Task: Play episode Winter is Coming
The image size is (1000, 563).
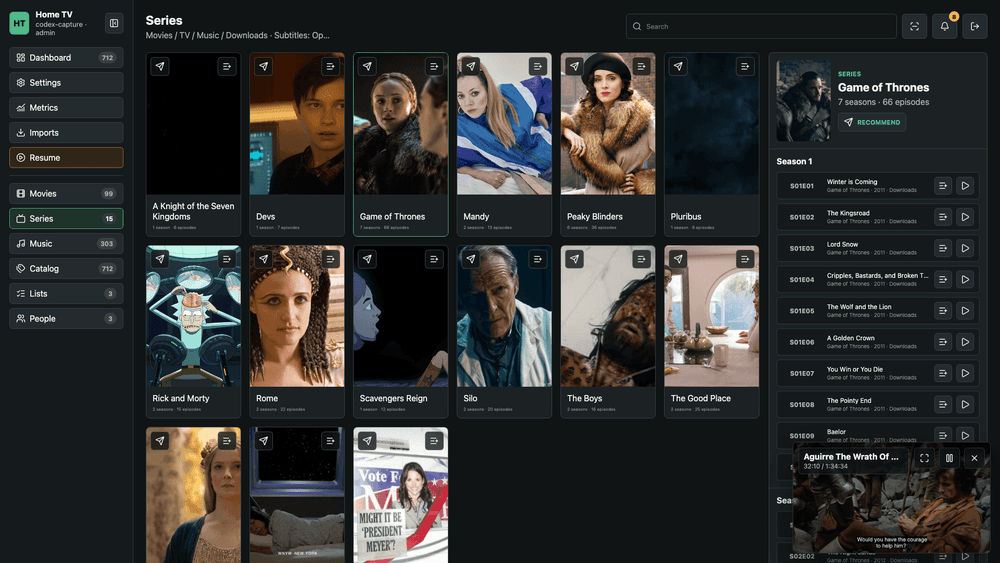Action: tap(965, 186)
